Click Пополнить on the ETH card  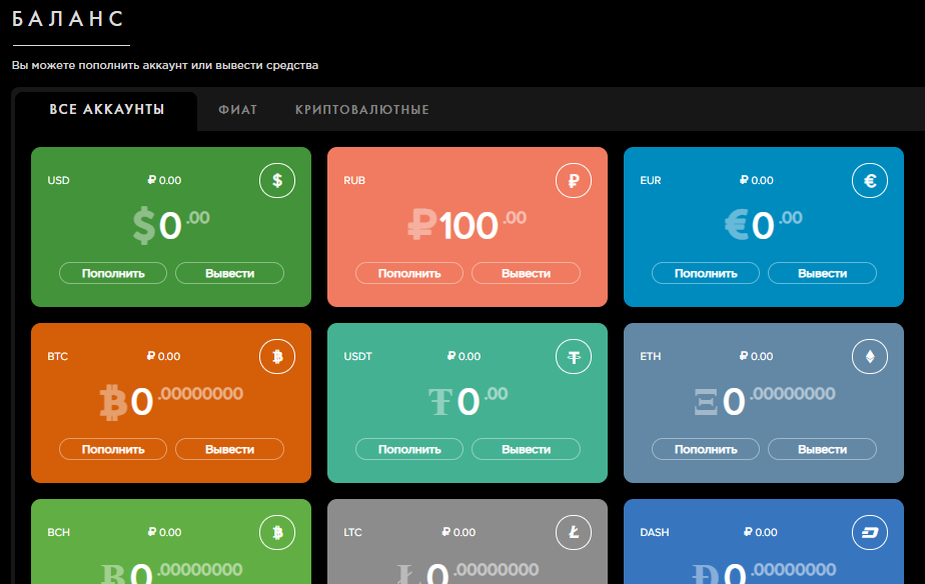[x=706, y=449]
